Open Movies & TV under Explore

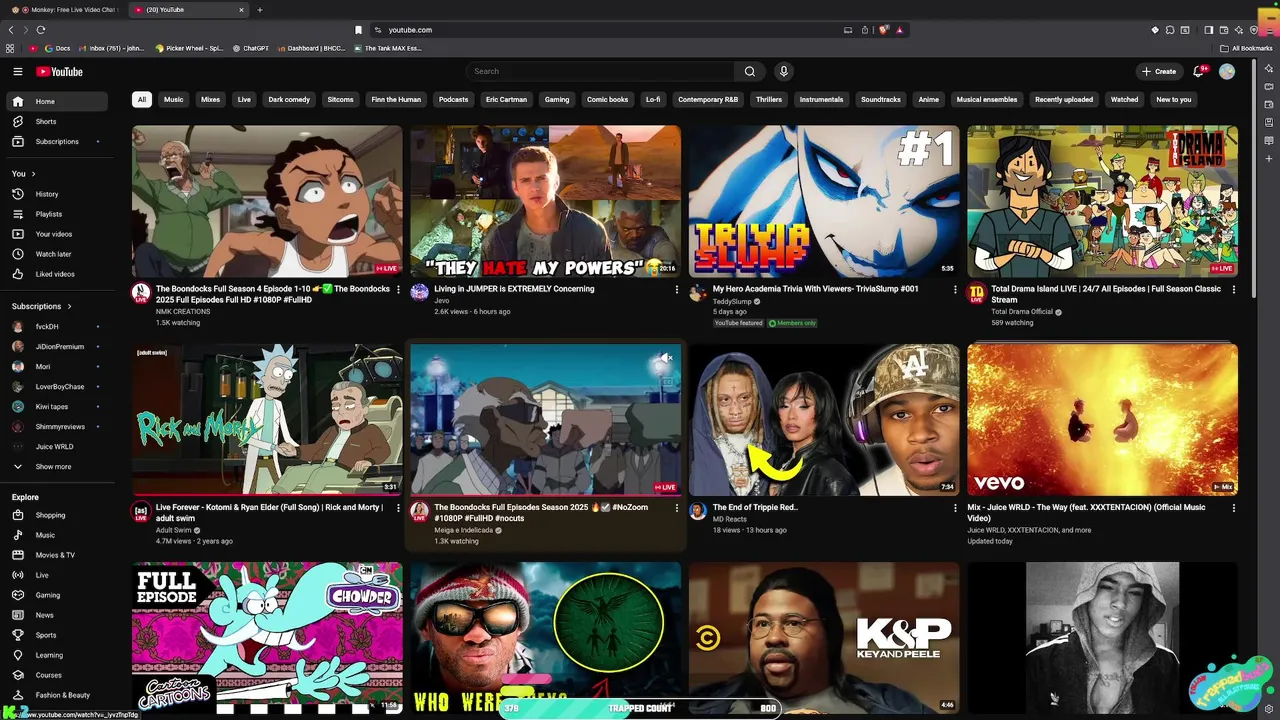pyautogui.click(x=57, y=555)
